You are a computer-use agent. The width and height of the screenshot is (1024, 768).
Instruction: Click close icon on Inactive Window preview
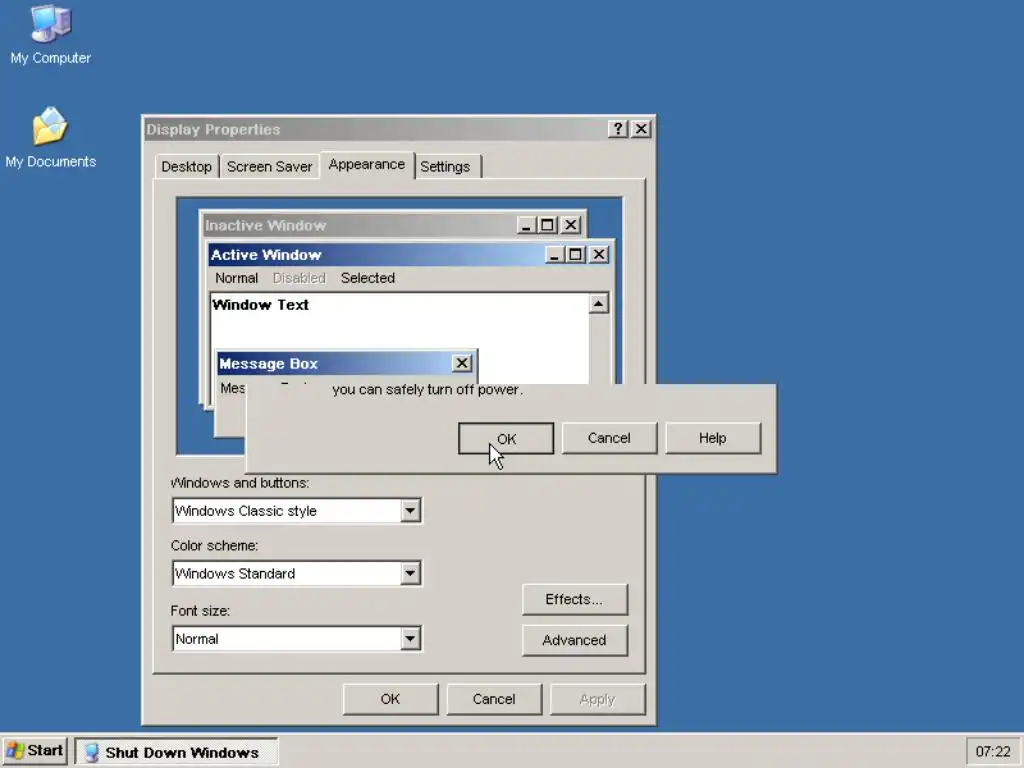click(x=571, y=225)
